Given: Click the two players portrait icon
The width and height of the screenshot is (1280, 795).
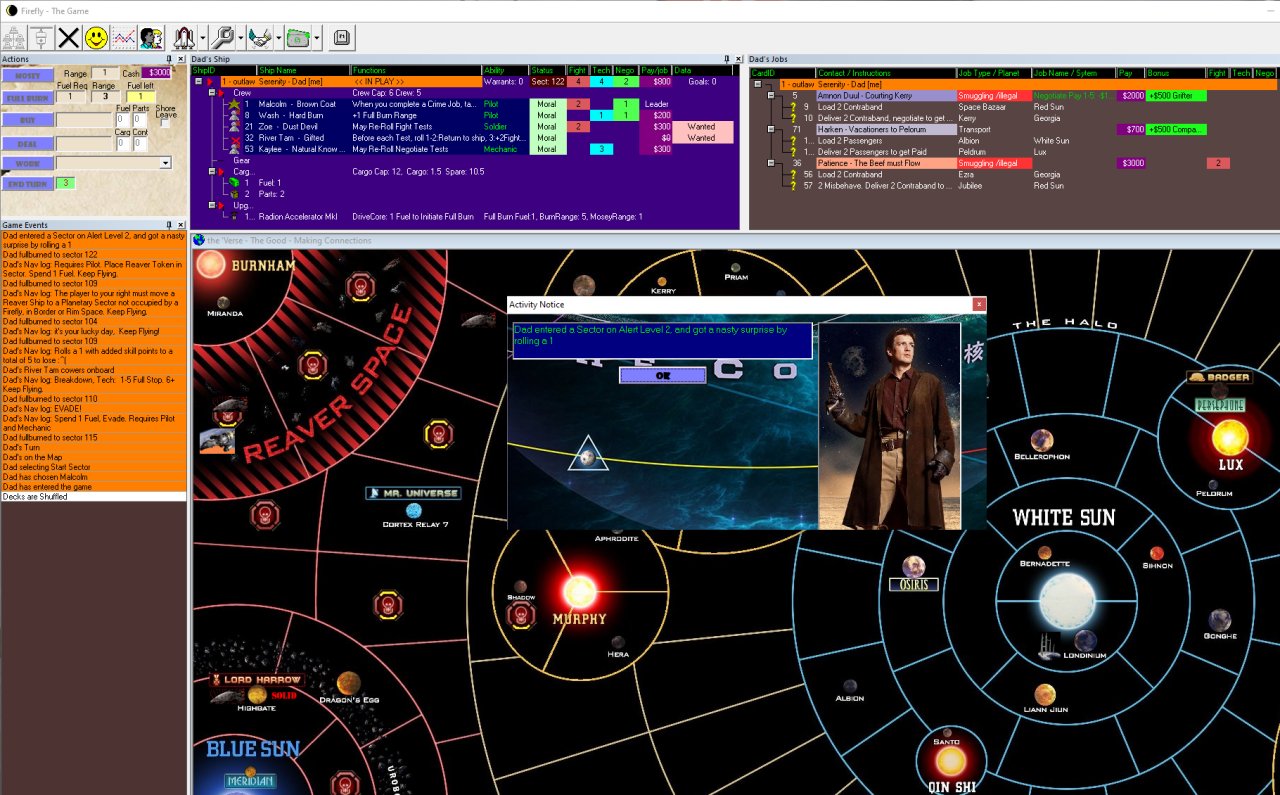Looking at the screenshot, I should click(152, 38).
